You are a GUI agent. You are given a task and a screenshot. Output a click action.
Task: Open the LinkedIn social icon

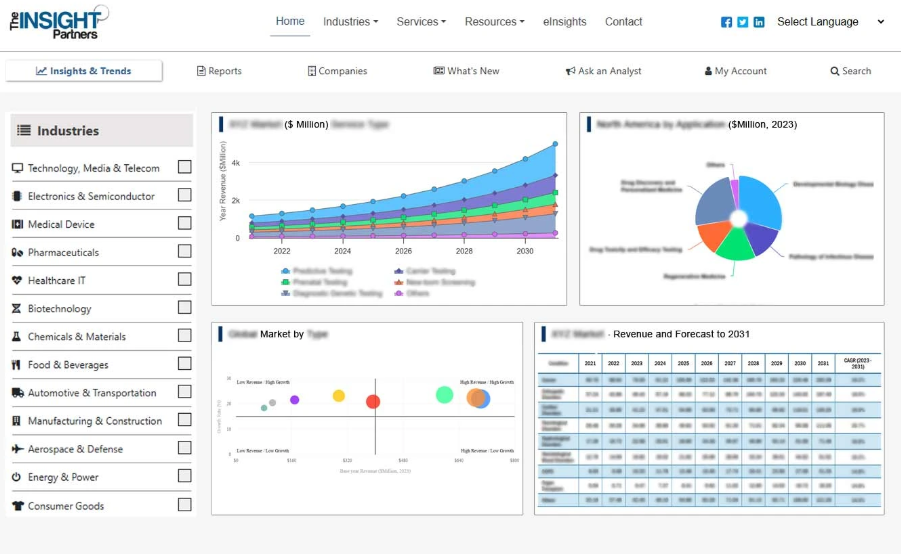759,22
